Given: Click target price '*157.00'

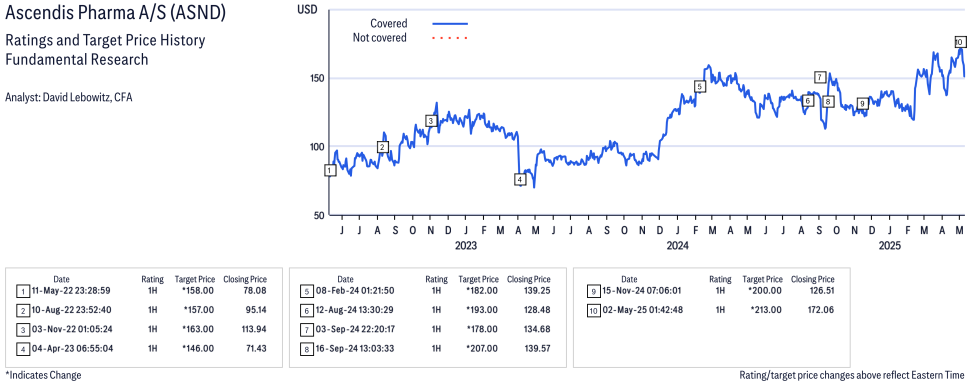Looking at the screenshot, I should (x=198, y=310).
